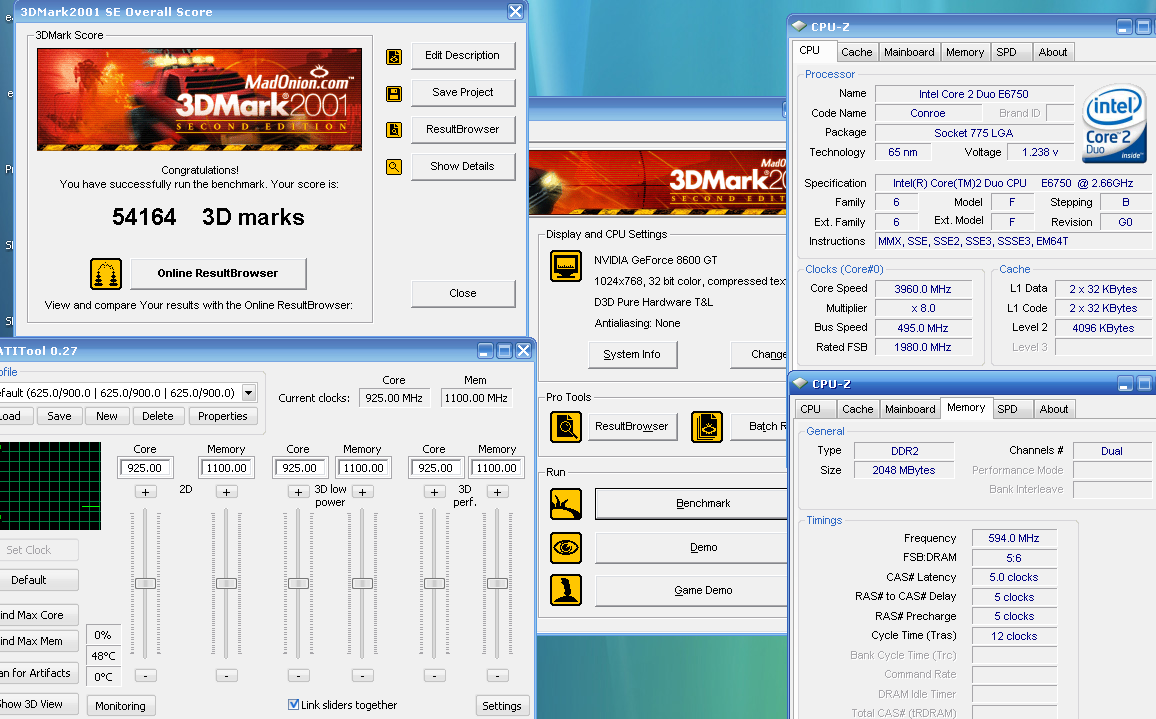
Task: Click Show Details button
Action: (x=462, y=166)
